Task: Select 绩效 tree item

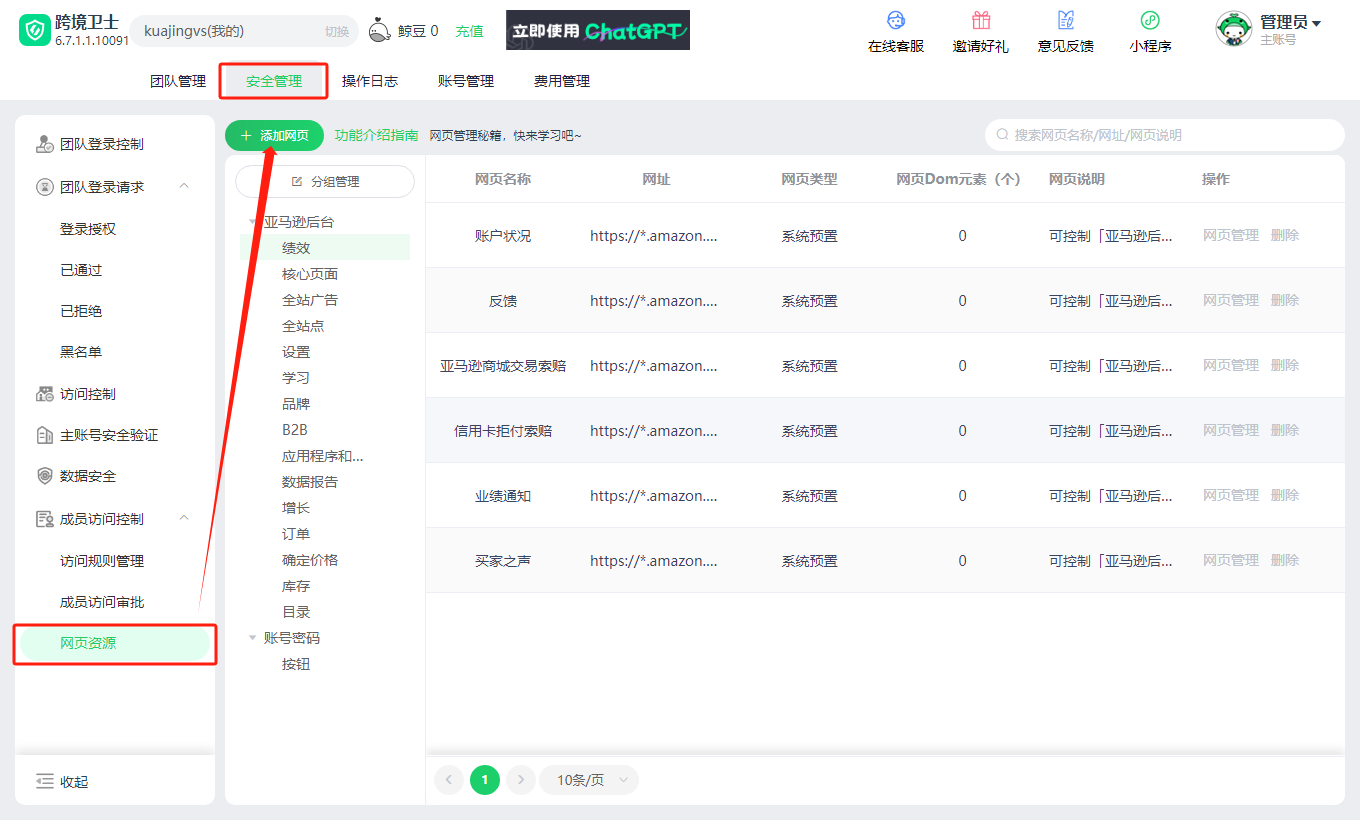Action: [x=296, y=248]
